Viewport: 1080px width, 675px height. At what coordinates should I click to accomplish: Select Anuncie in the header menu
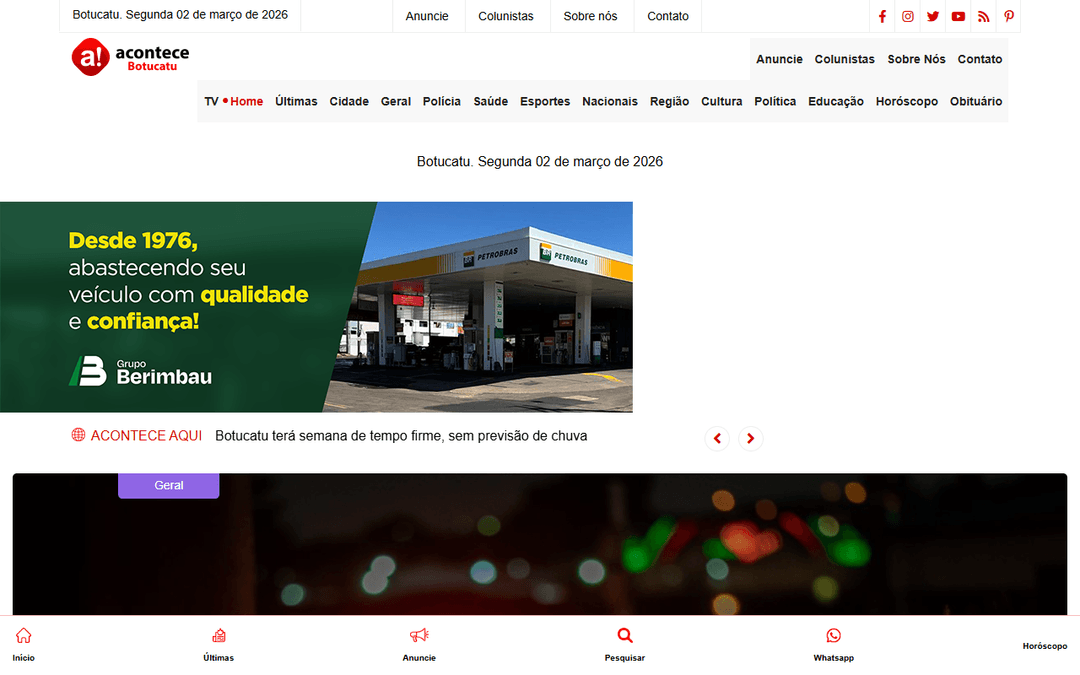[779, 59]
